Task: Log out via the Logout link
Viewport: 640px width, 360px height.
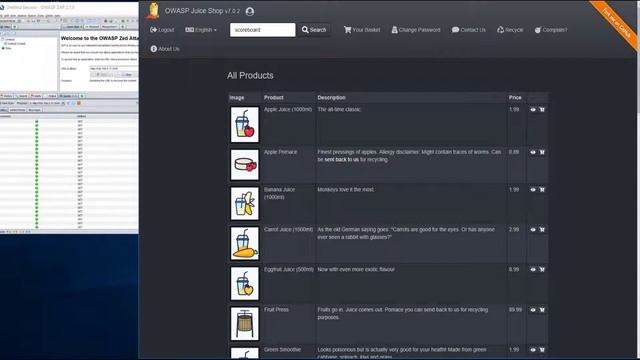Action: (x=162, y=30)
